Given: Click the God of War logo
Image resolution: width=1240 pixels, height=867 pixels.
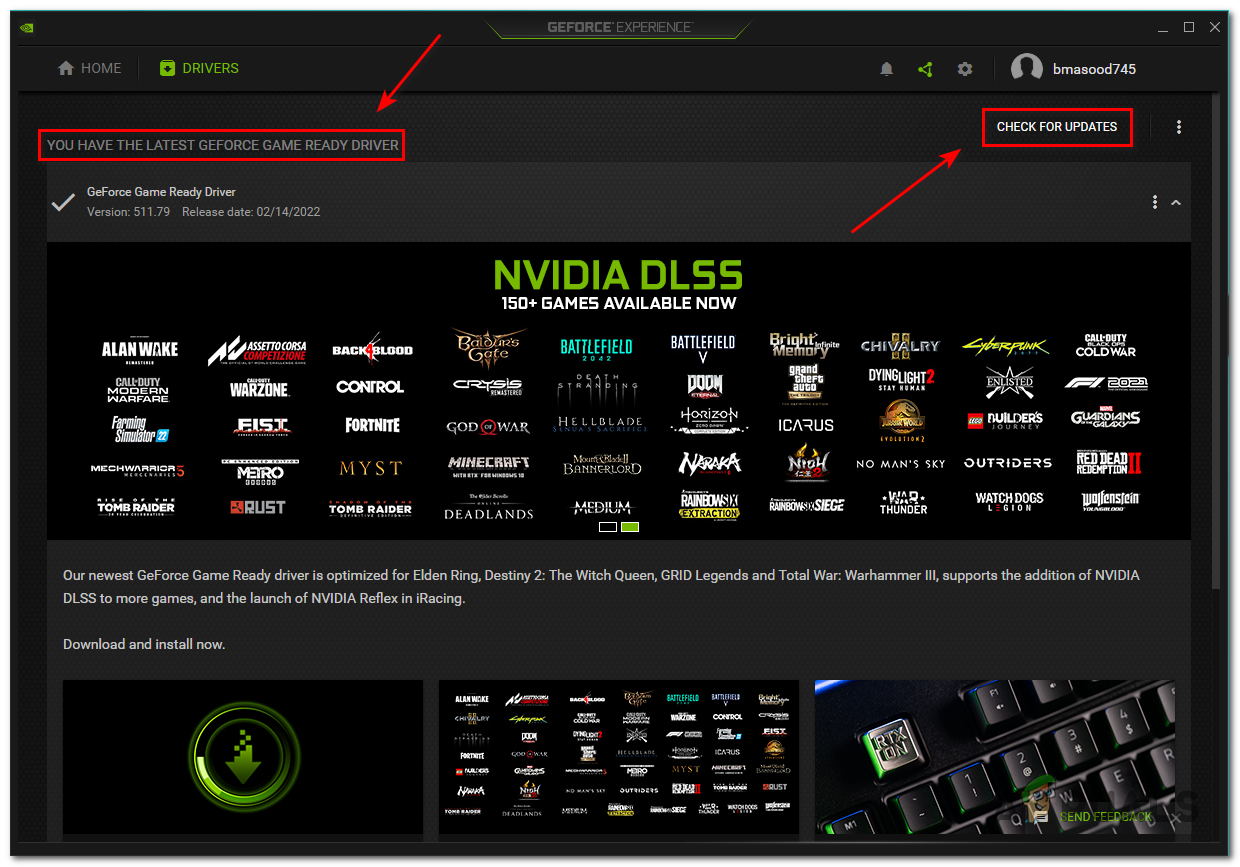Looking at the screenshot, I should pos(488,427).
